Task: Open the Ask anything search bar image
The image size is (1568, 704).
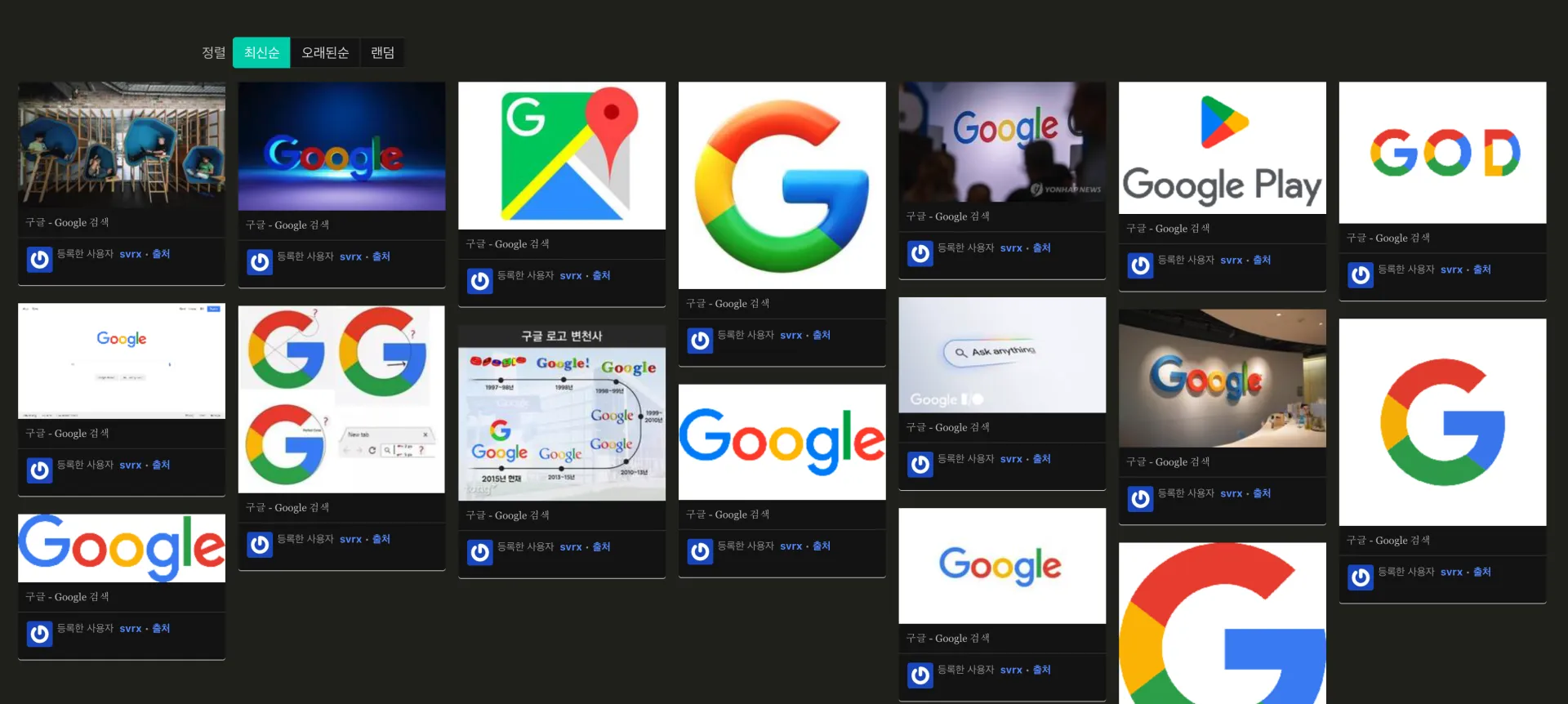Action: pyautogui.click(x=1002, y=355)
